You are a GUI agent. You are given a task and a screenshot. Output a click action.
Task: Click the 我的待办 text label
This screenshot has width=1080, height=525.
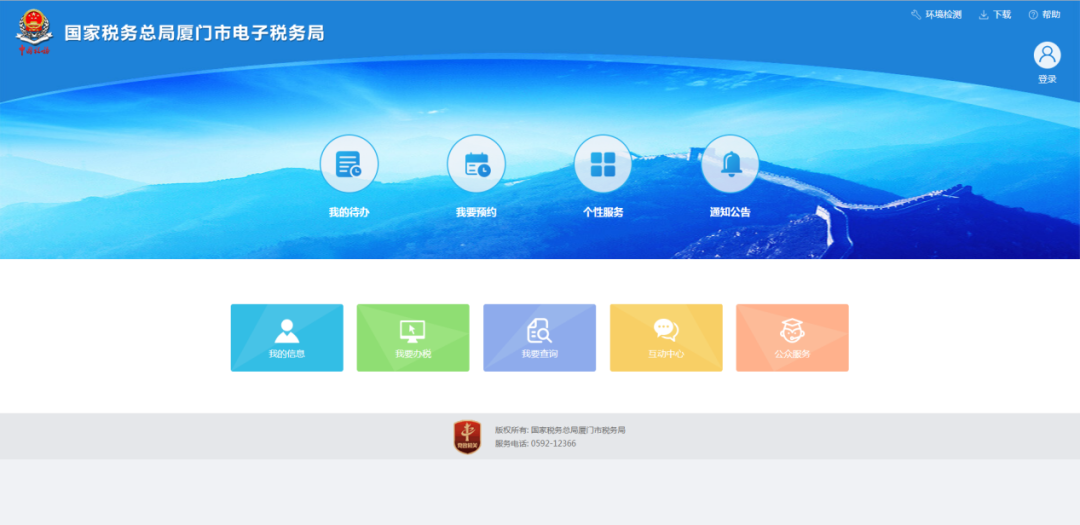coord(349,212)
